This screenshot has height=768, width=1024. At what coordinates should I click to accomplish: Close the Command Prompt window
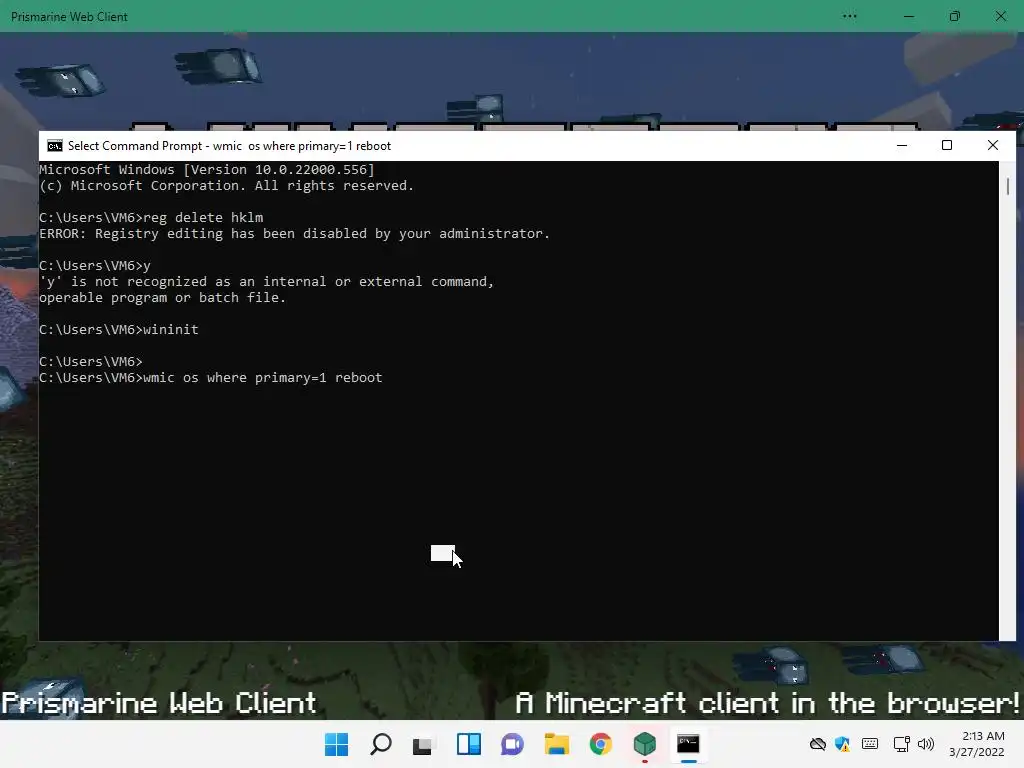[993, 145]
